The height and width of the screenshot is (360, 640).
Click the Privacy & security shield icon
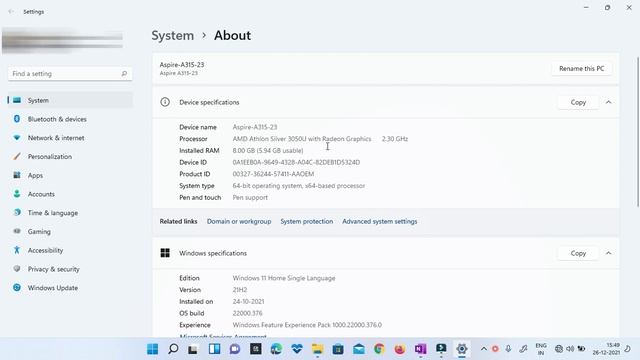pos(17,269)
